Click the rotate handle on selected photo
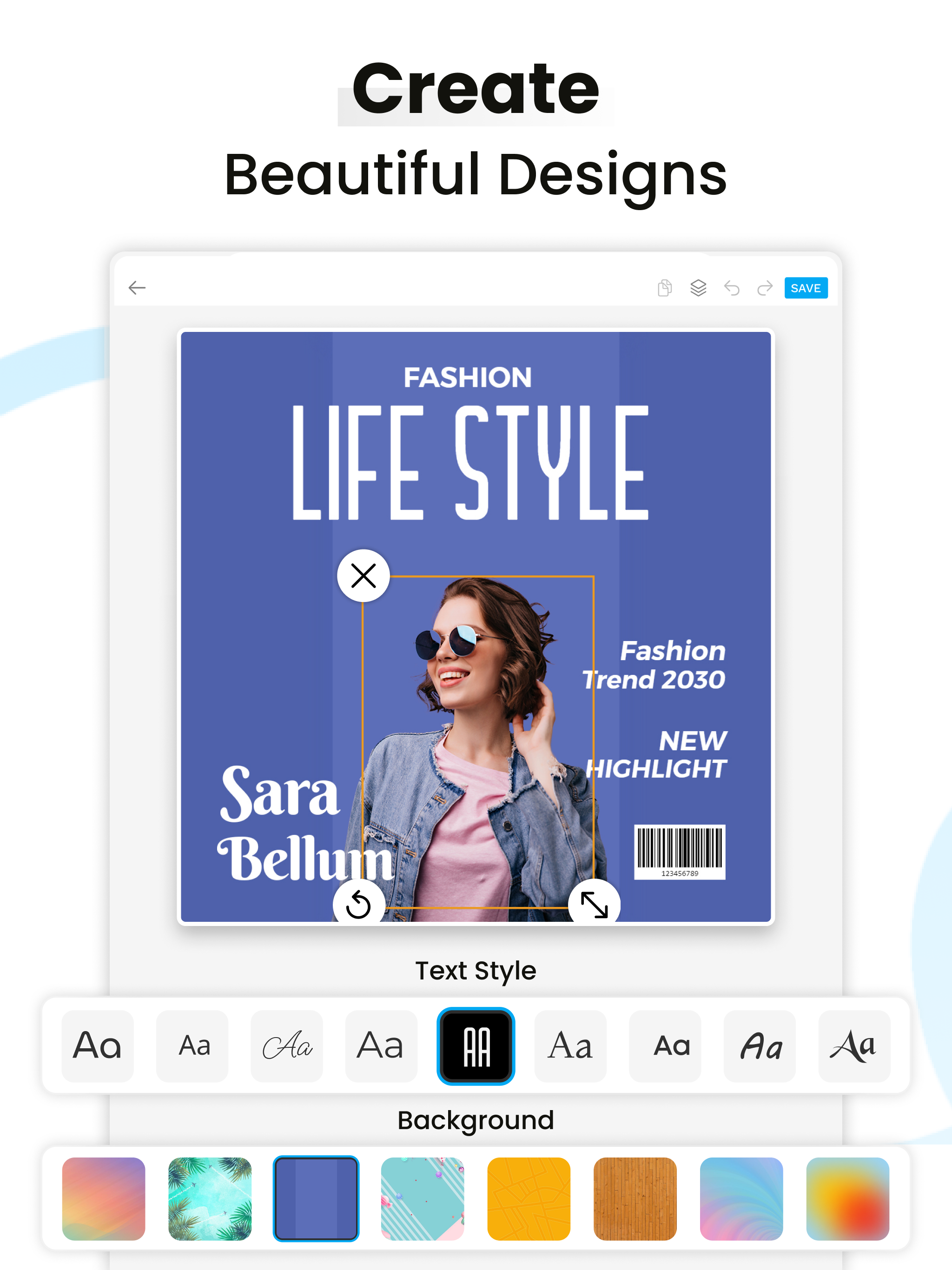Screen dimensions: 952x1270 [x=358, y=904]
